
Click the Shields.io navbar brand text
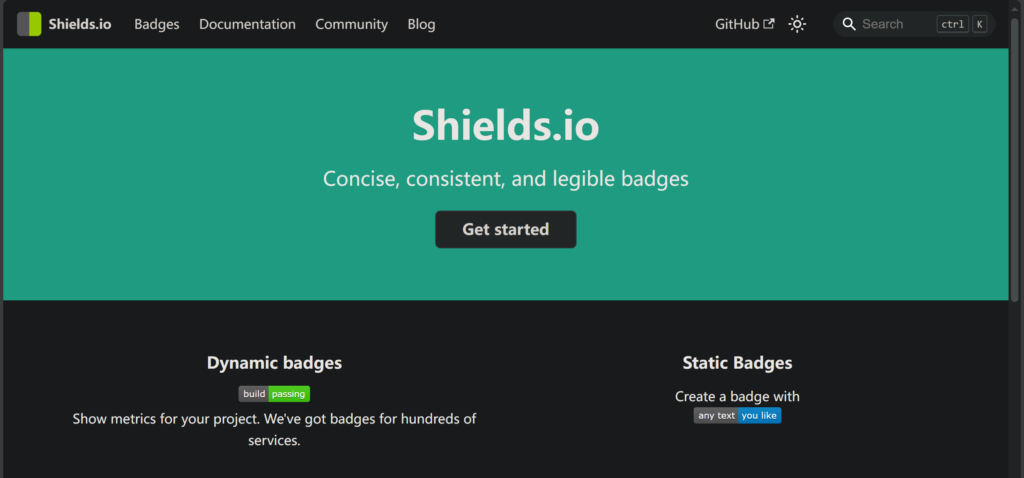pos(80,24)
